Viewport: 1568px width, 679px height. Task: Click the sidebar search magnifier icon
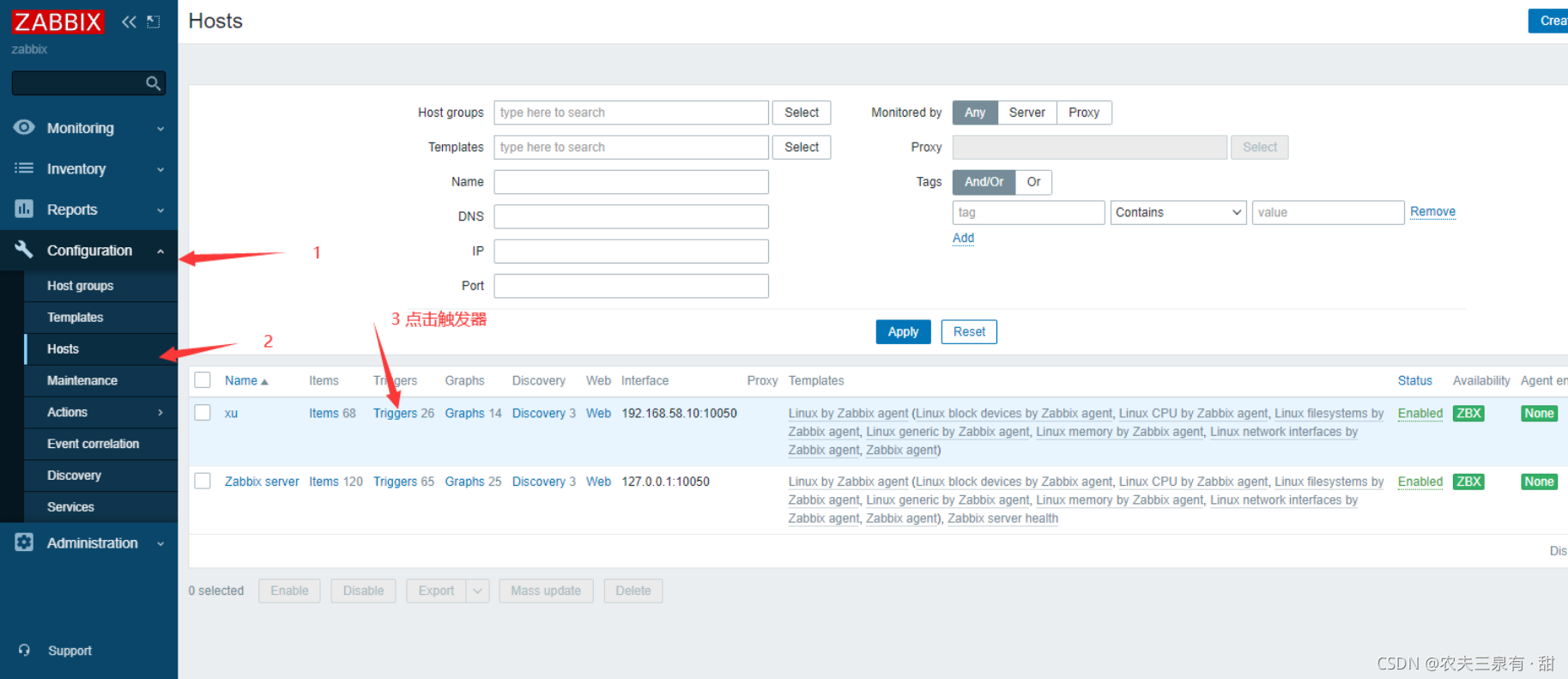153,83
